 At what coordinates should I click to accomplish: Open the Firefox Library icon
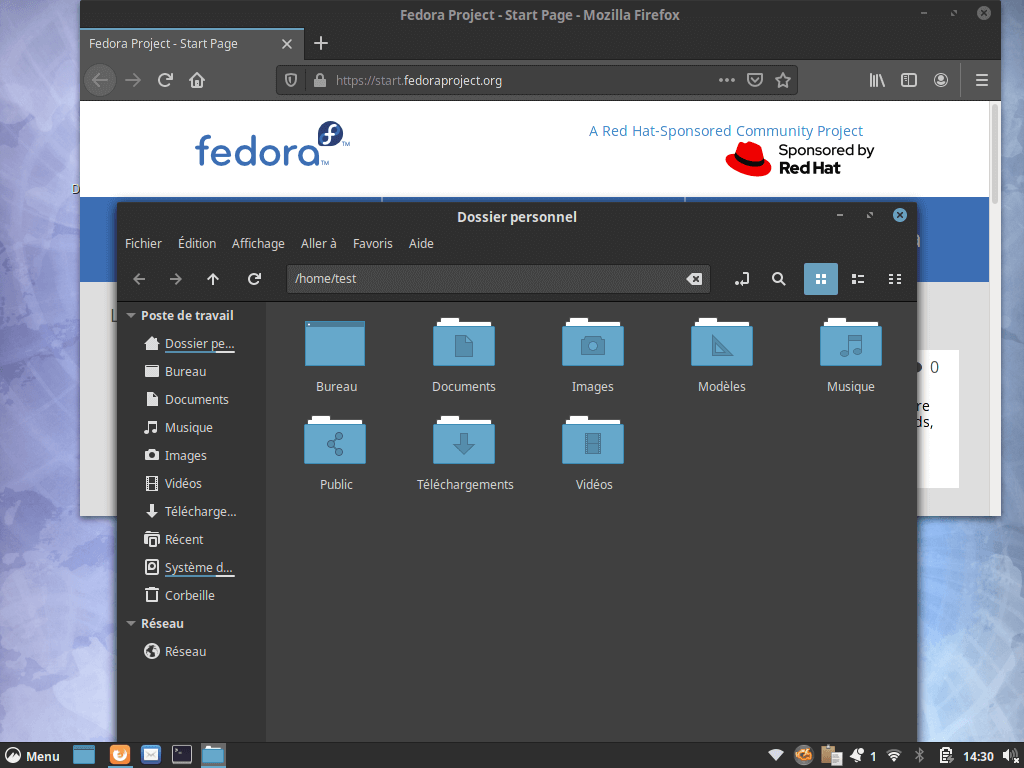[x=877, y=80]
